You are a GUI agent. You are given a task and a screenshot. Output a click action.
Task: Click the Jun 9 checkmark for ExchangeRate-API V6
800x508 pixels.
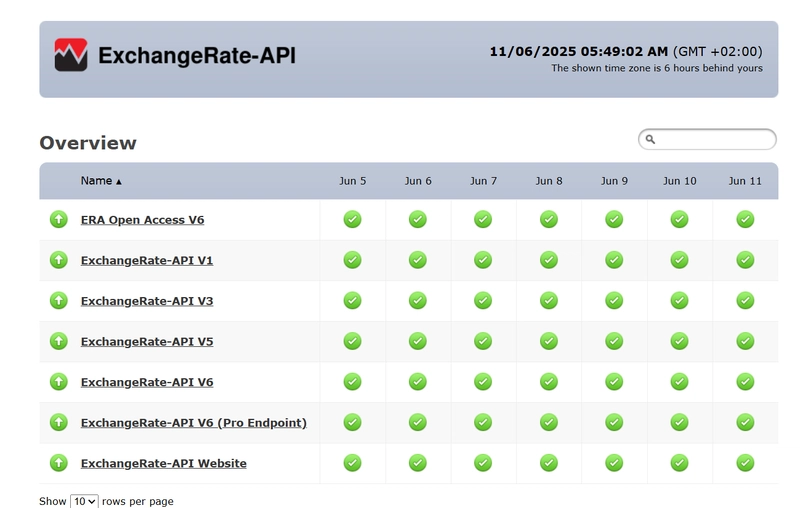point(614,382)
